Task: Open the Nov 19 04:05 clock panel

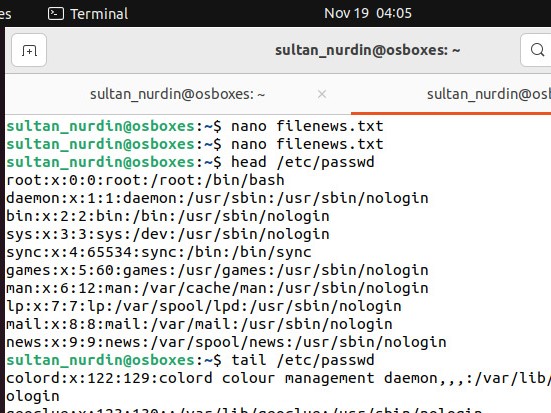Action: click(x=368, y=13)
